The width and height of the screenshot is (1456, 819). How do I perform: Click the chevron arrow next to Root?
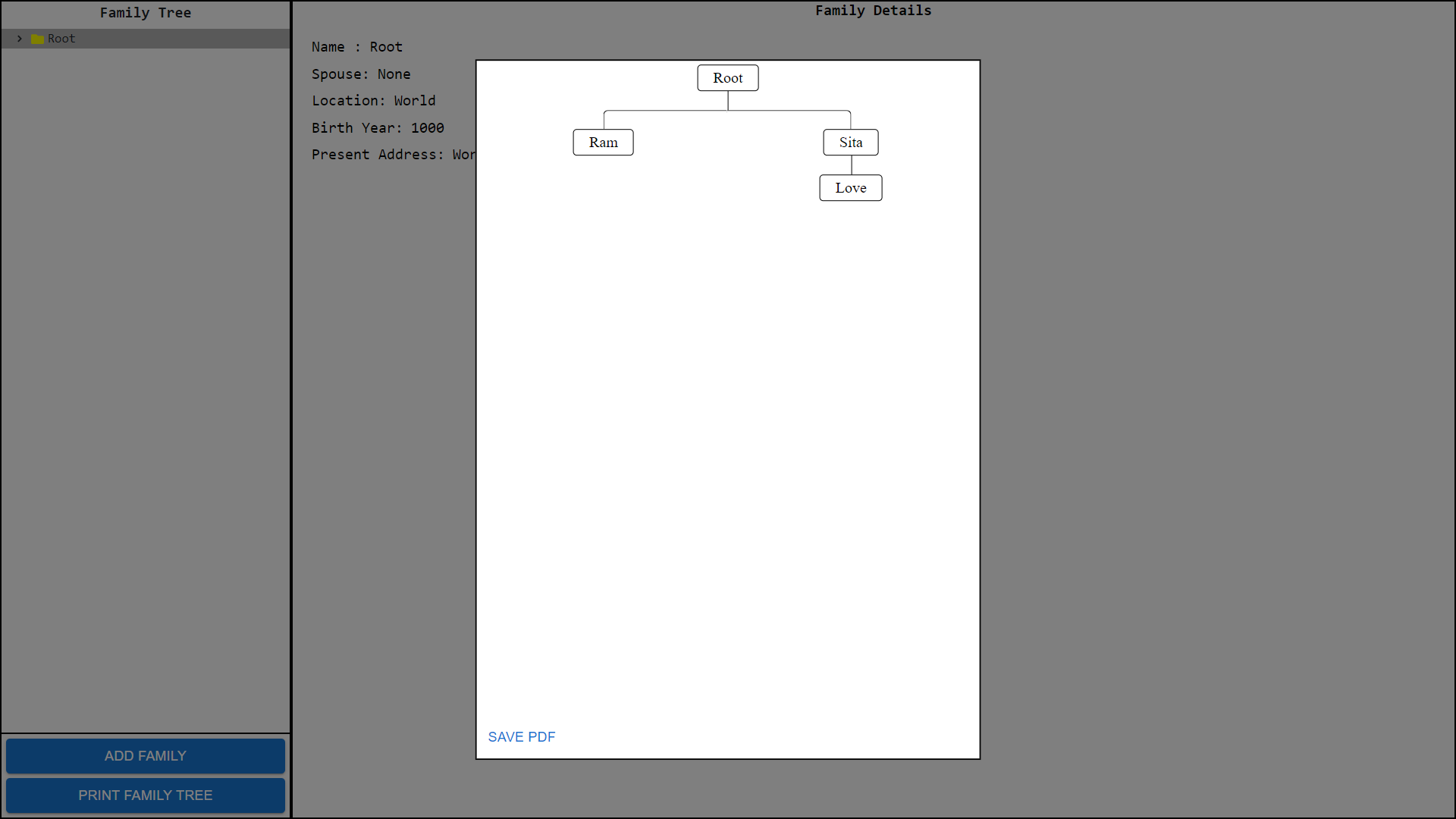click(19, 38)
